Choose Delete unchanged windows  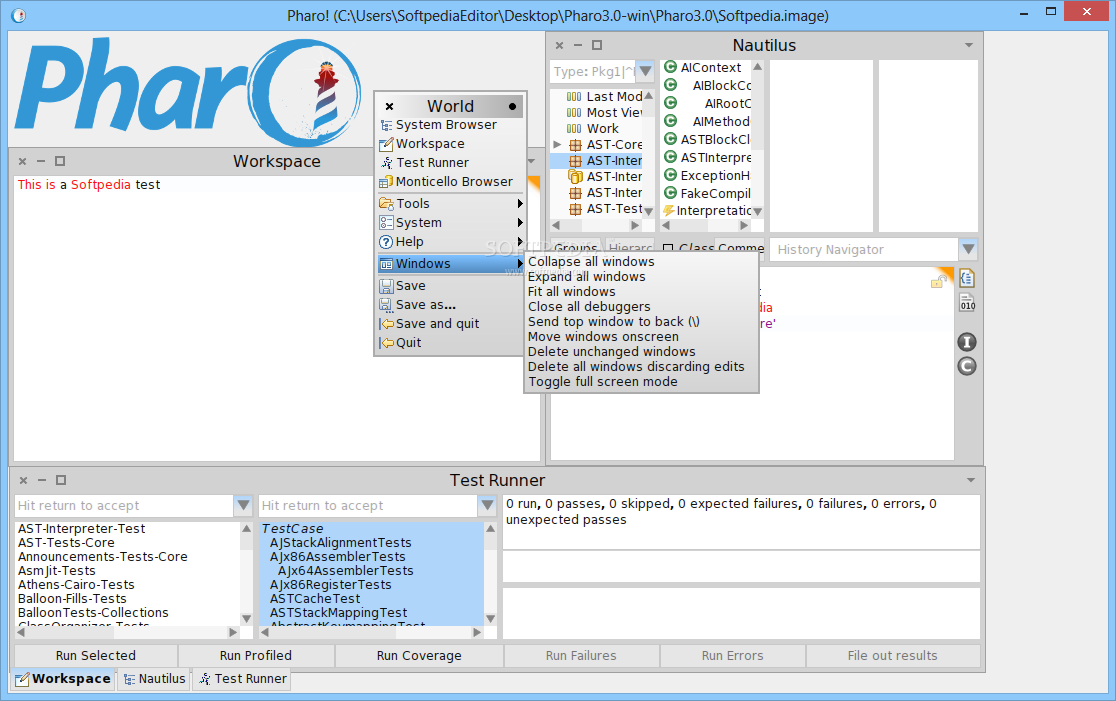pyautogui.click(x=612, y=352)
